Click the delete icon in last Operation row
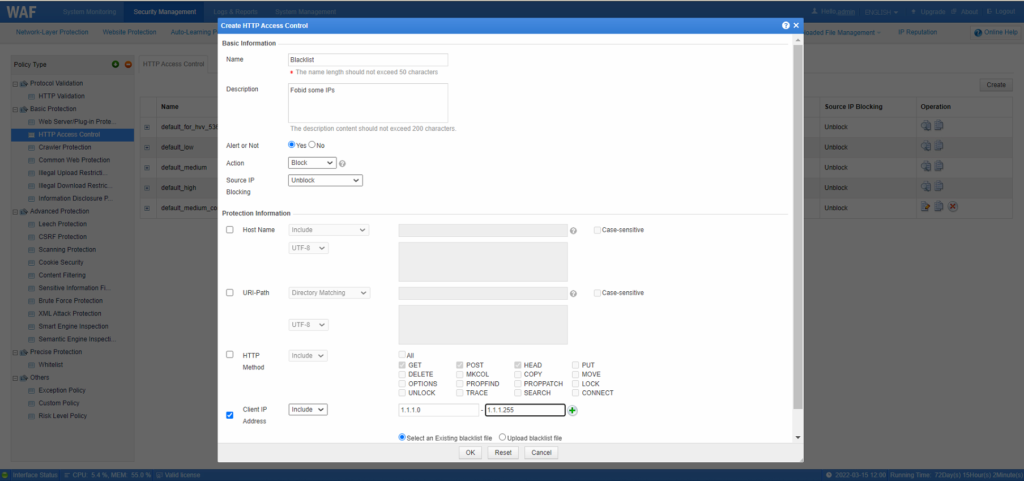This screenshot has height=481, width=1024. click(953, 207)
